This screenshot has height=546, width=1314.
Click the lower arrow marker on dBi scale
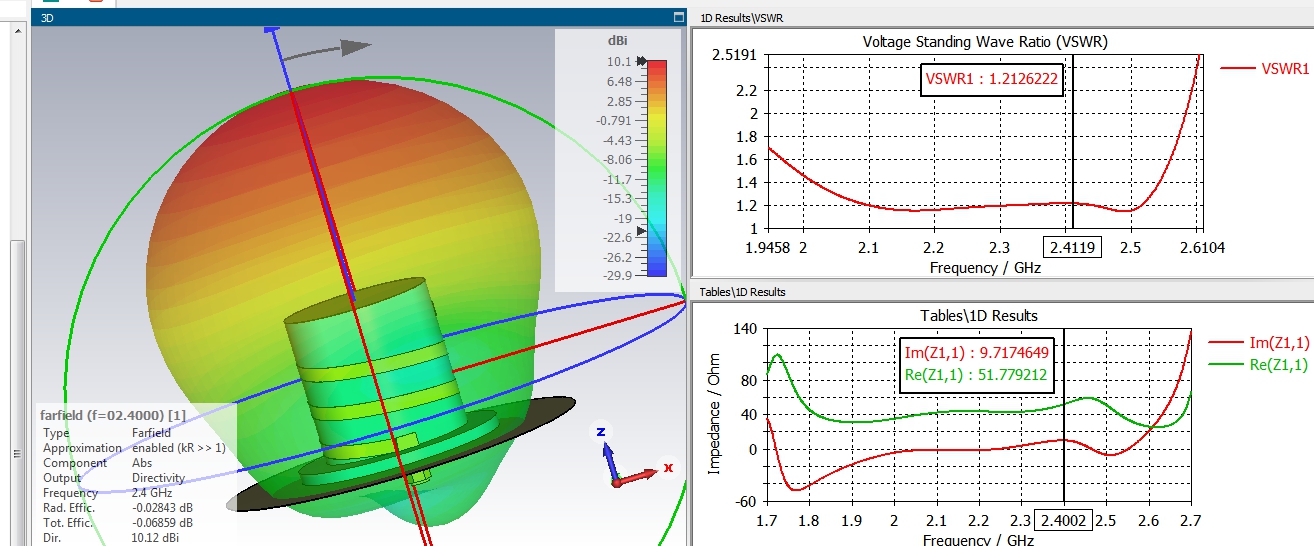642,230
